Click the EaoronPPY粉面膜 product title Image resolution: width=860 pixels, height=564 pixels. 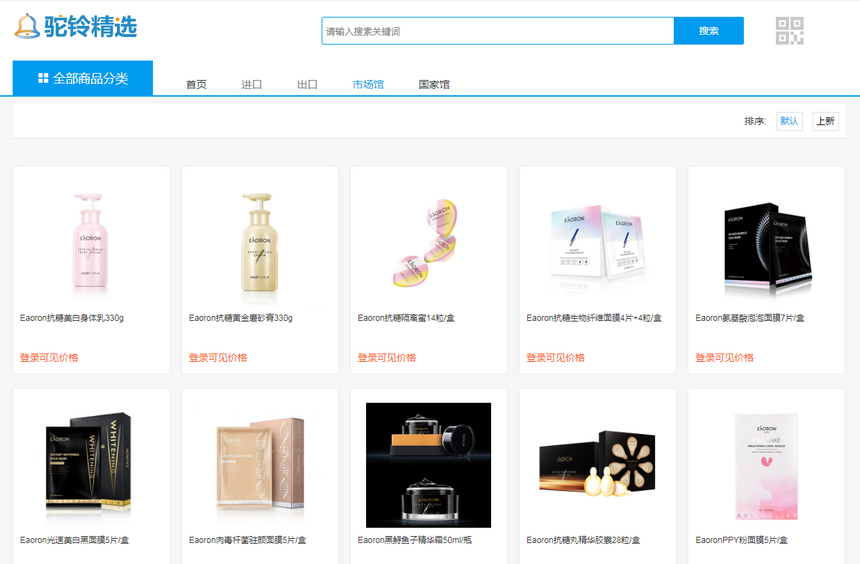pyautogui.click(x=742, y=540)
